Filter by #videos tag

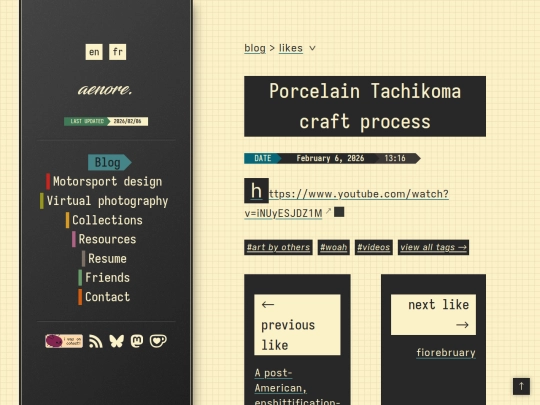[x=374, y=247]
